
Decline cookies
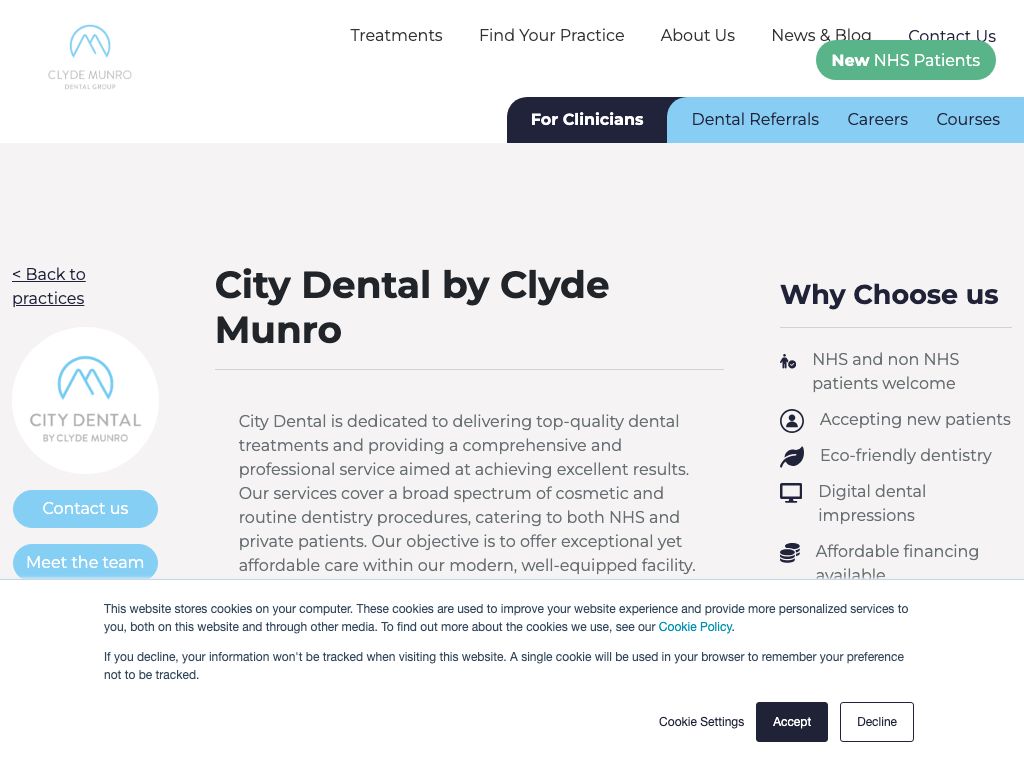click(x=876, y=722)
